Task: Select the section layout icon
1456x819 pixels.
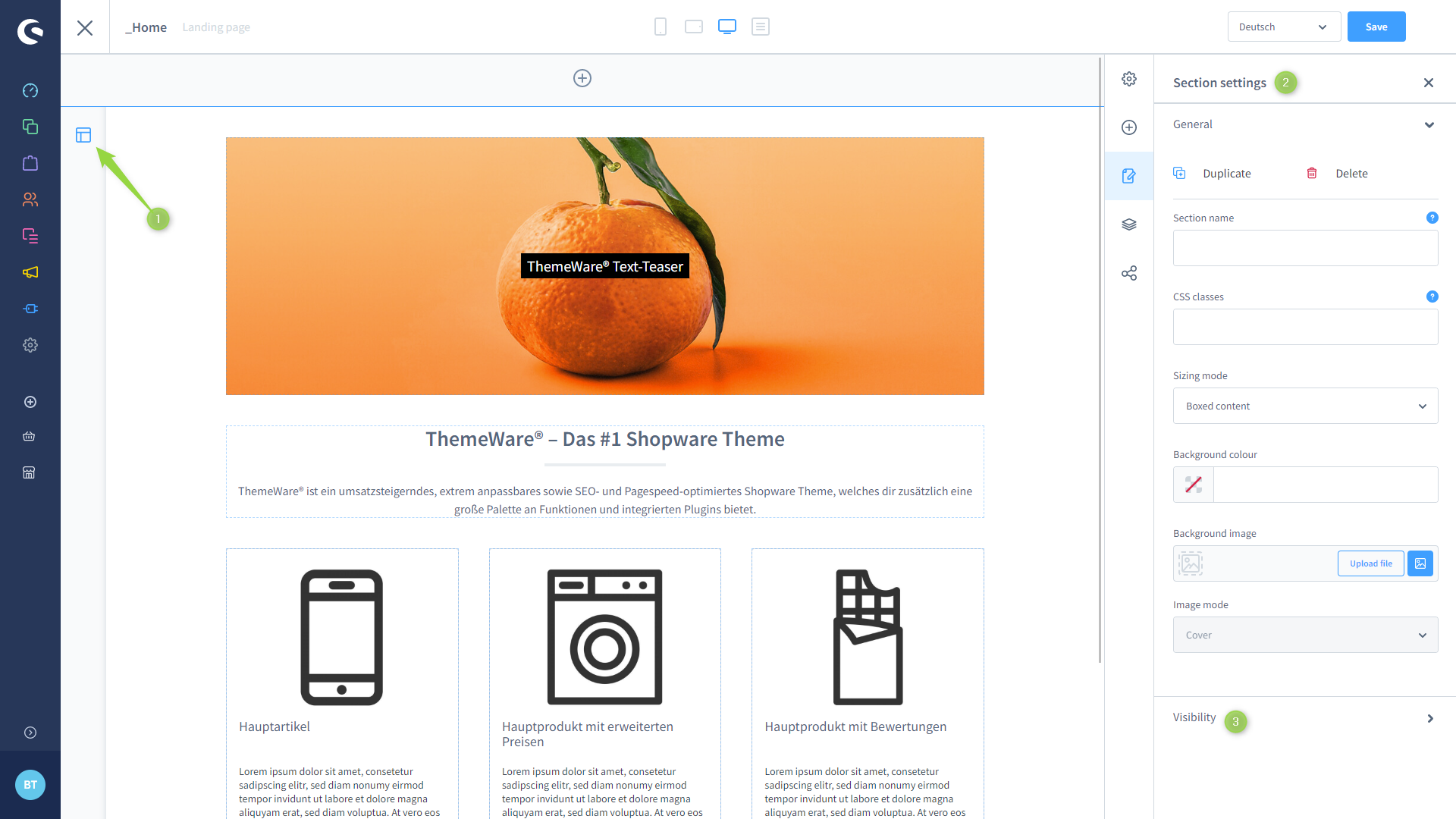Action: pyautogui.click(x=83, y=135)
